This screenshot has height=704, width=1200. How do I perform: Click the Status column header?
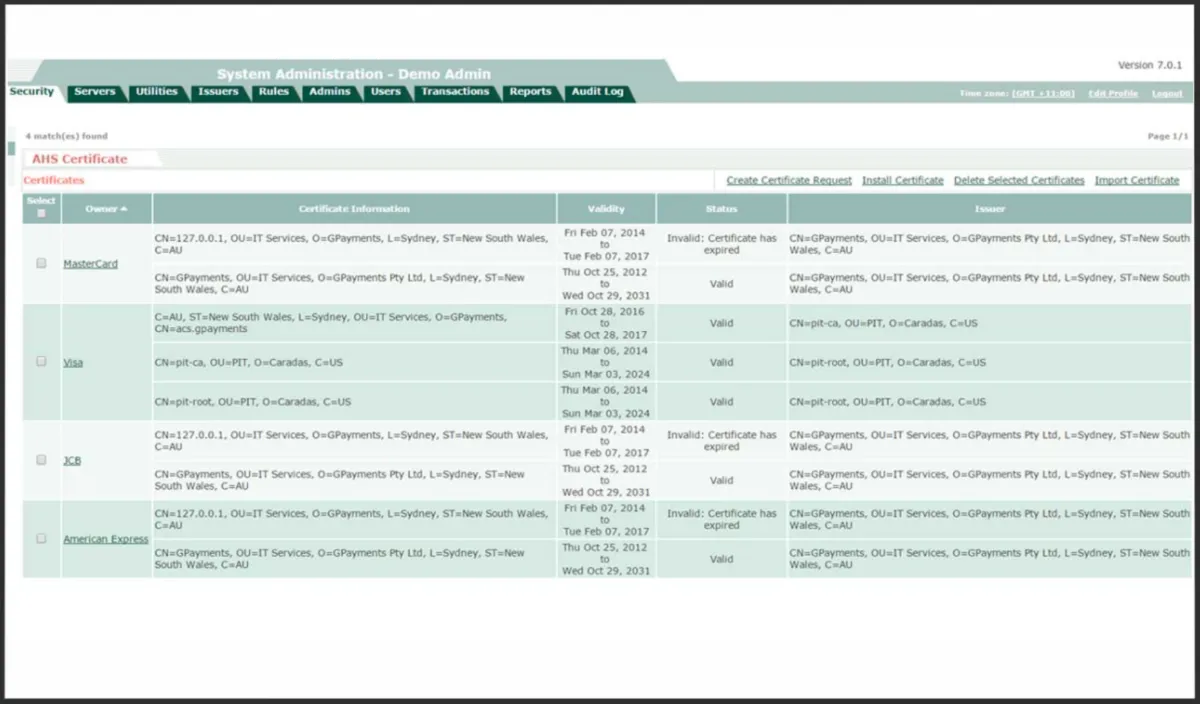721,209
